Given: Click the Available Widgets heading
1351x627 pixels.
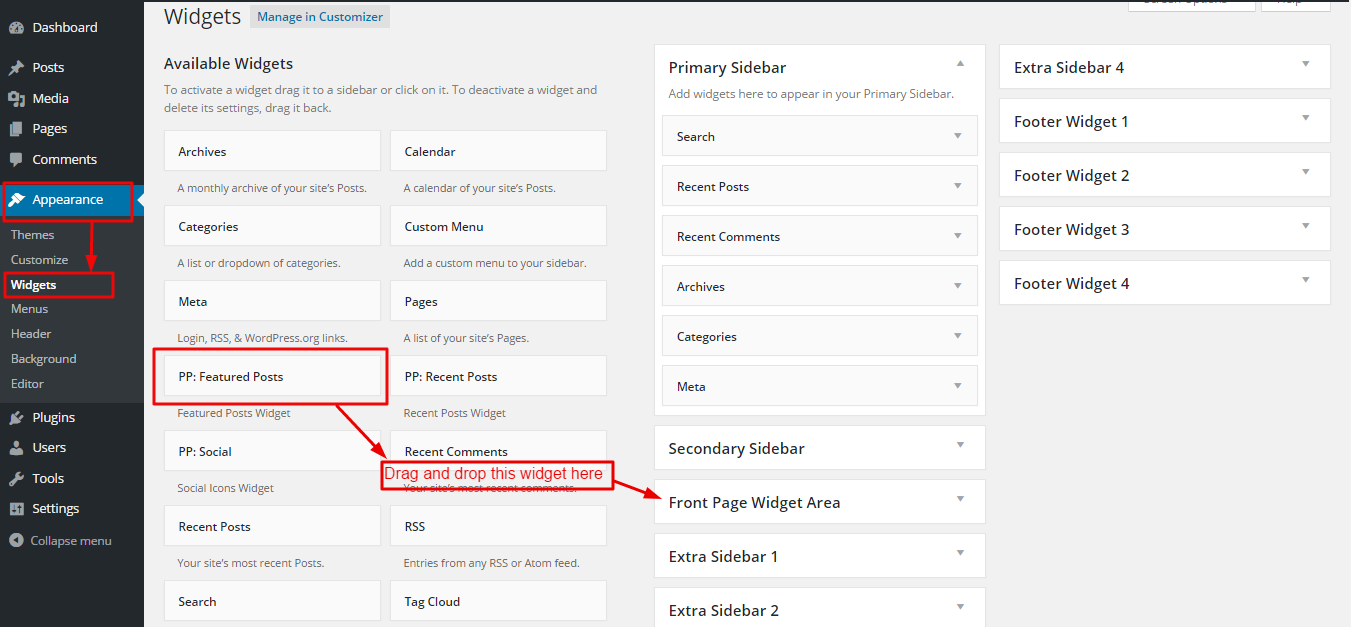Looking at the screenshot, I should (229, 63).
